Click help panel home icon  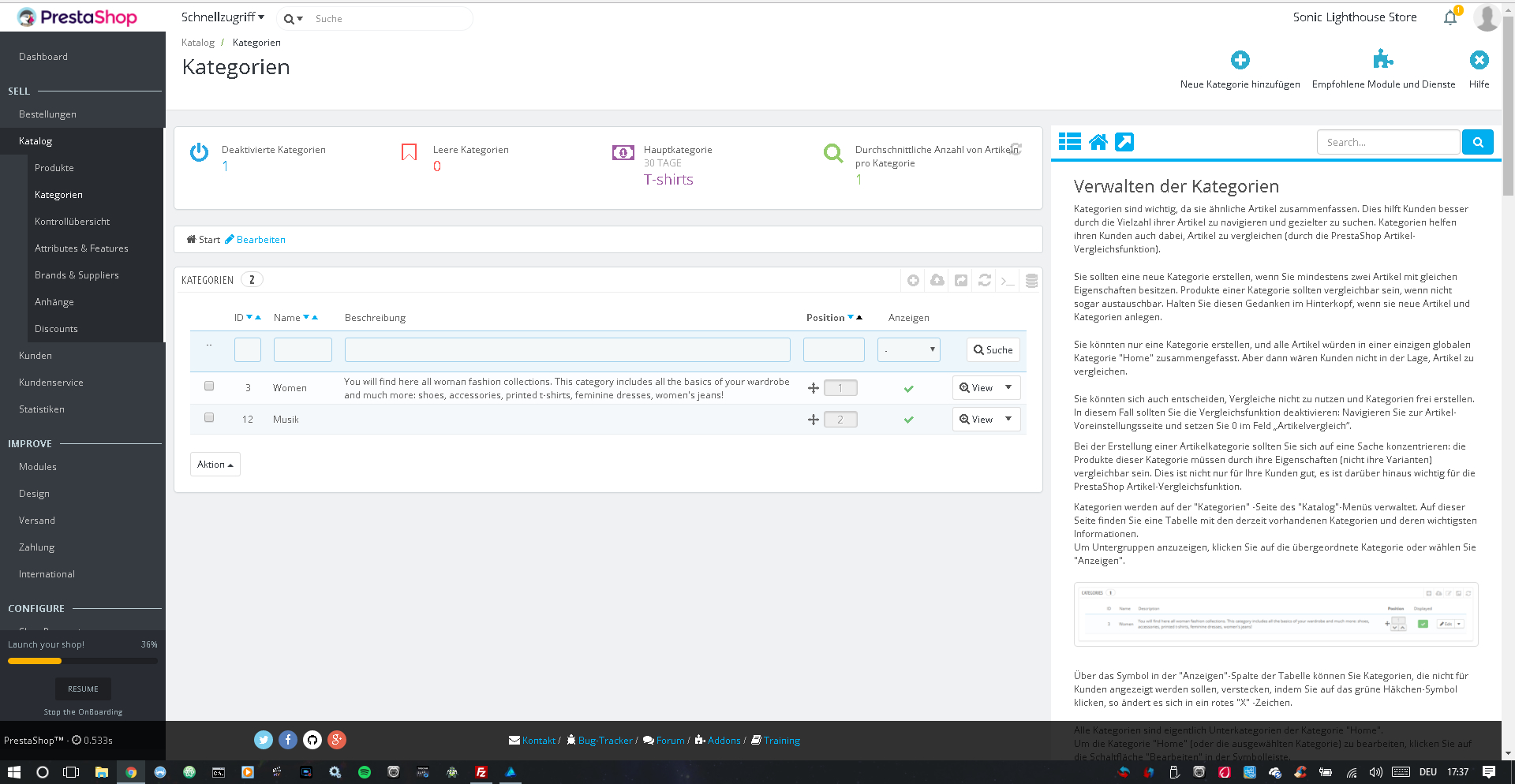(1098, 142)
